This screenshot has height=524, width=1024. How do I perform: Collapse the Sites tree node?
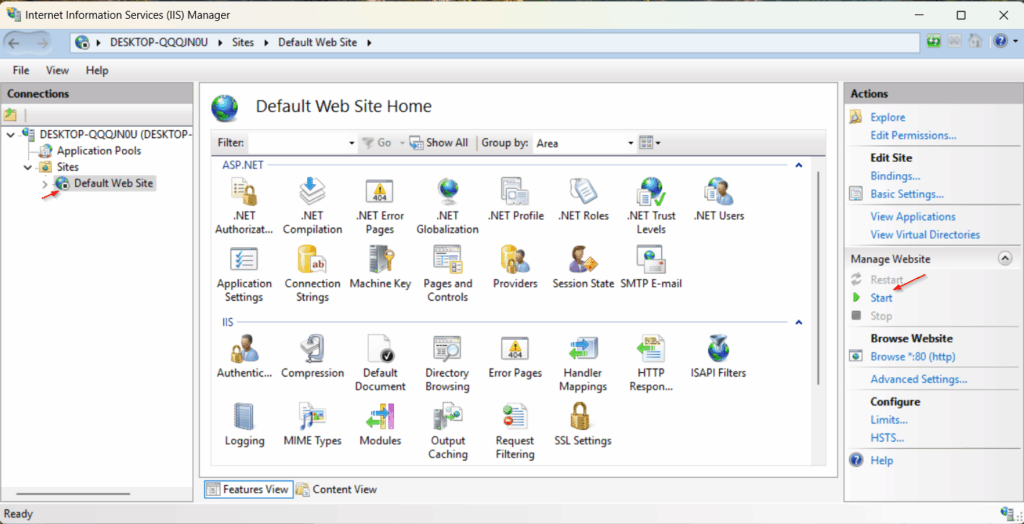27,167
